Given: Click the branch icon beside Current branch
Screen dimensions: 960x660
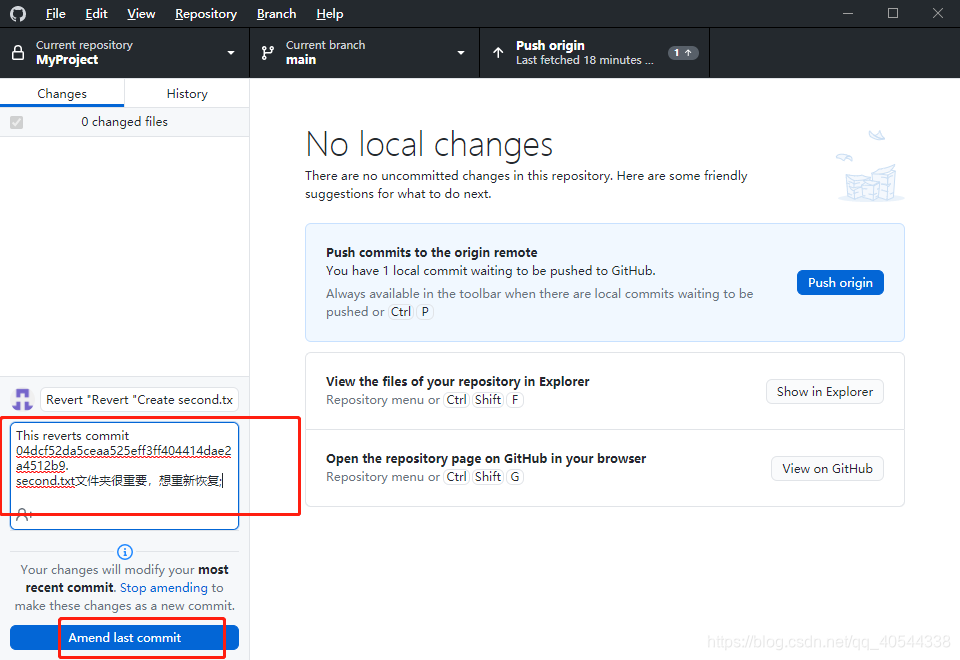Looking at the screenshot, I should point(268,53).
